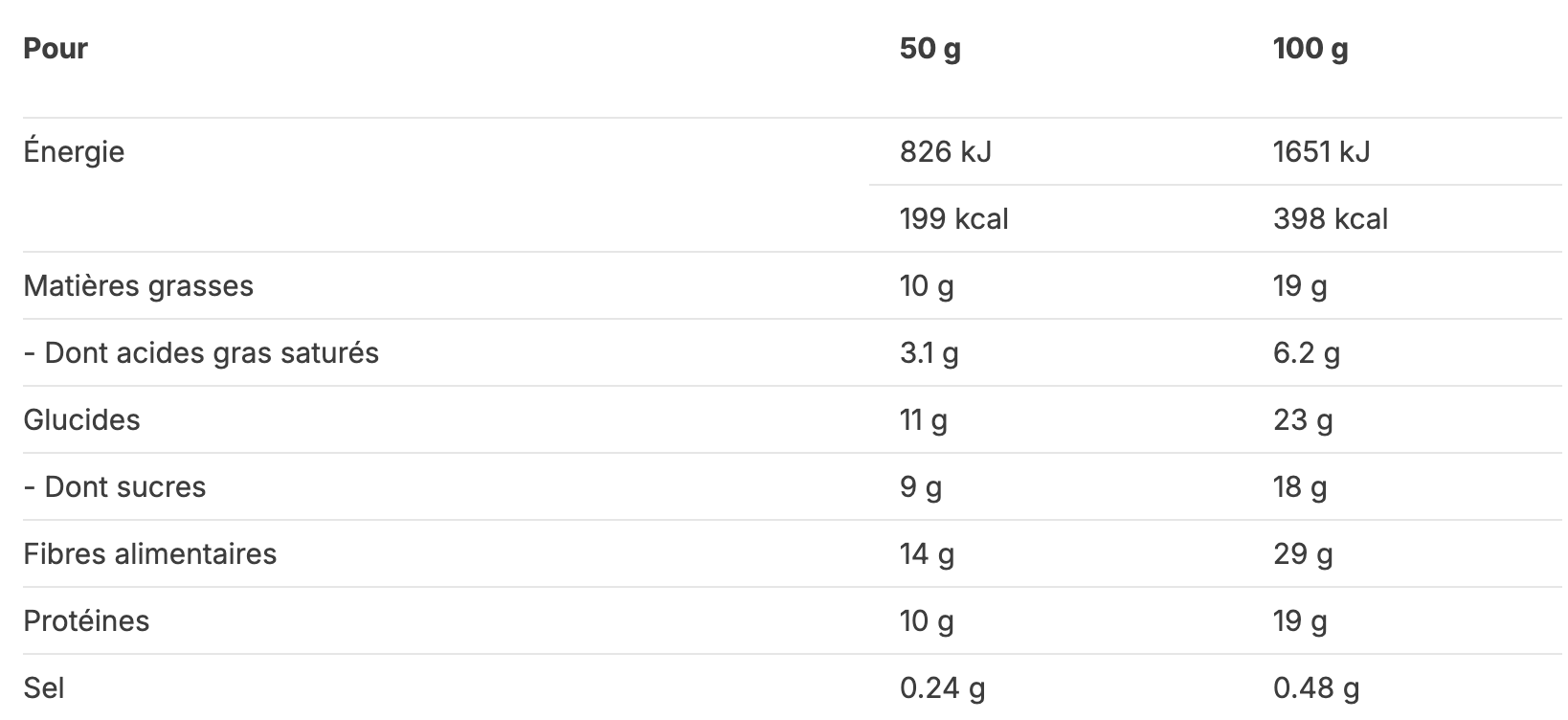Click the "Glucides" row label
Screen dimensions: 1568x720
tap(81, 420)
